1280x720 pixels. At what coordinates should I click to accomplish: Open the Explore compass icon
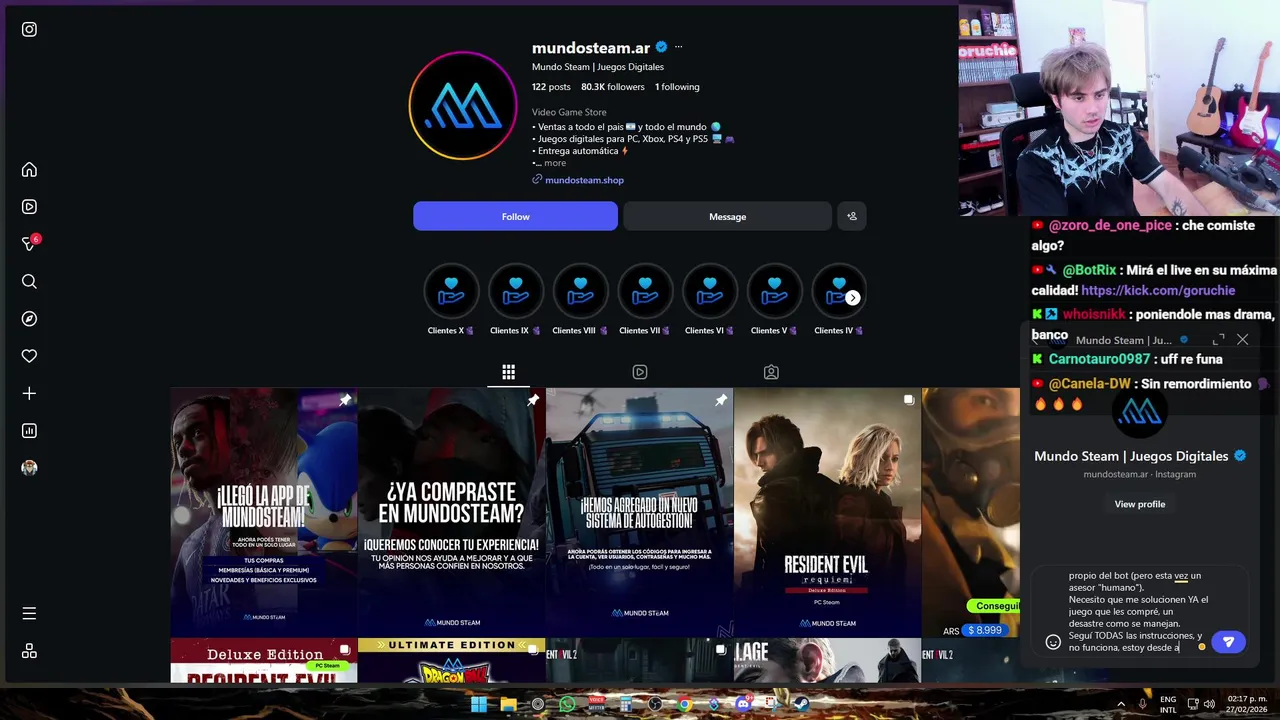pos(29,319)
